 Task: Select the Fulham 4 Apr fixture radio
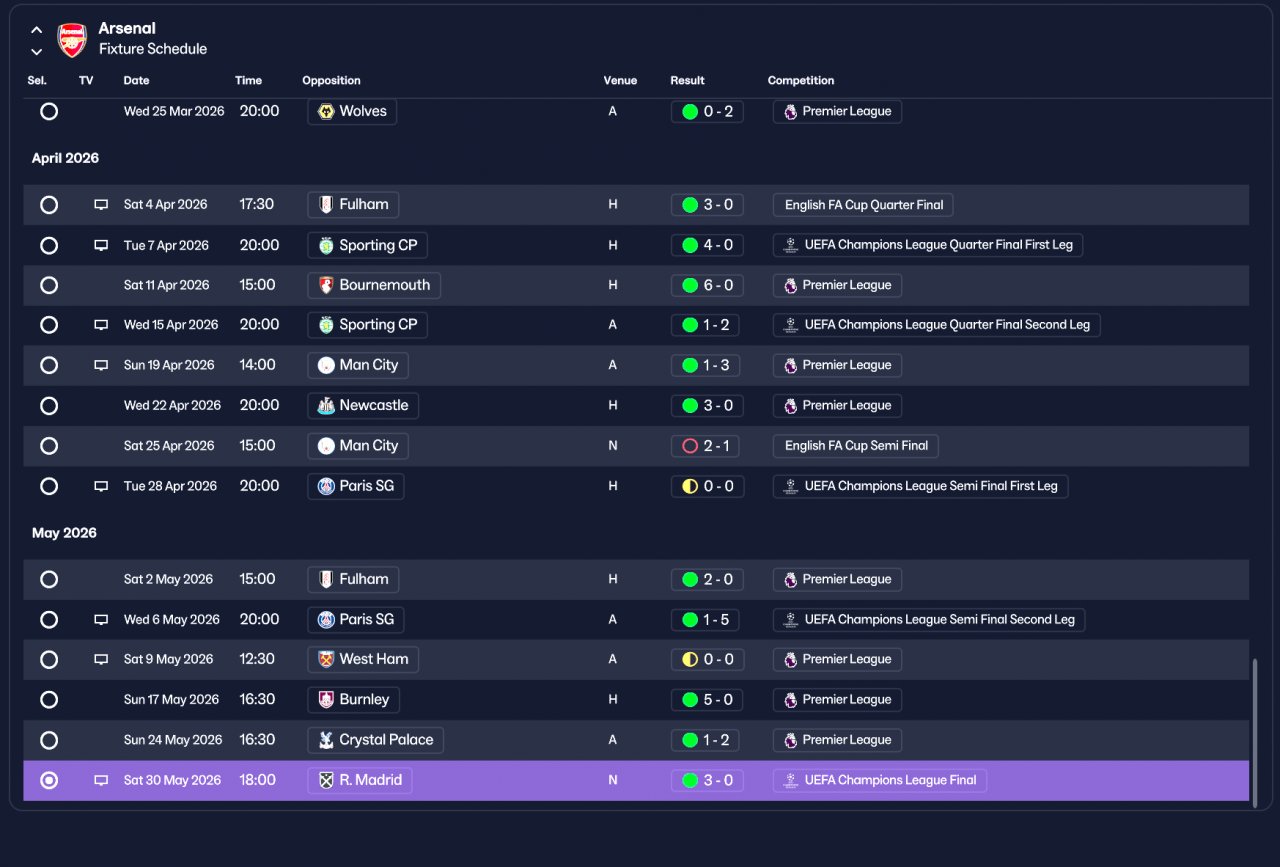[x=49, y=205]
